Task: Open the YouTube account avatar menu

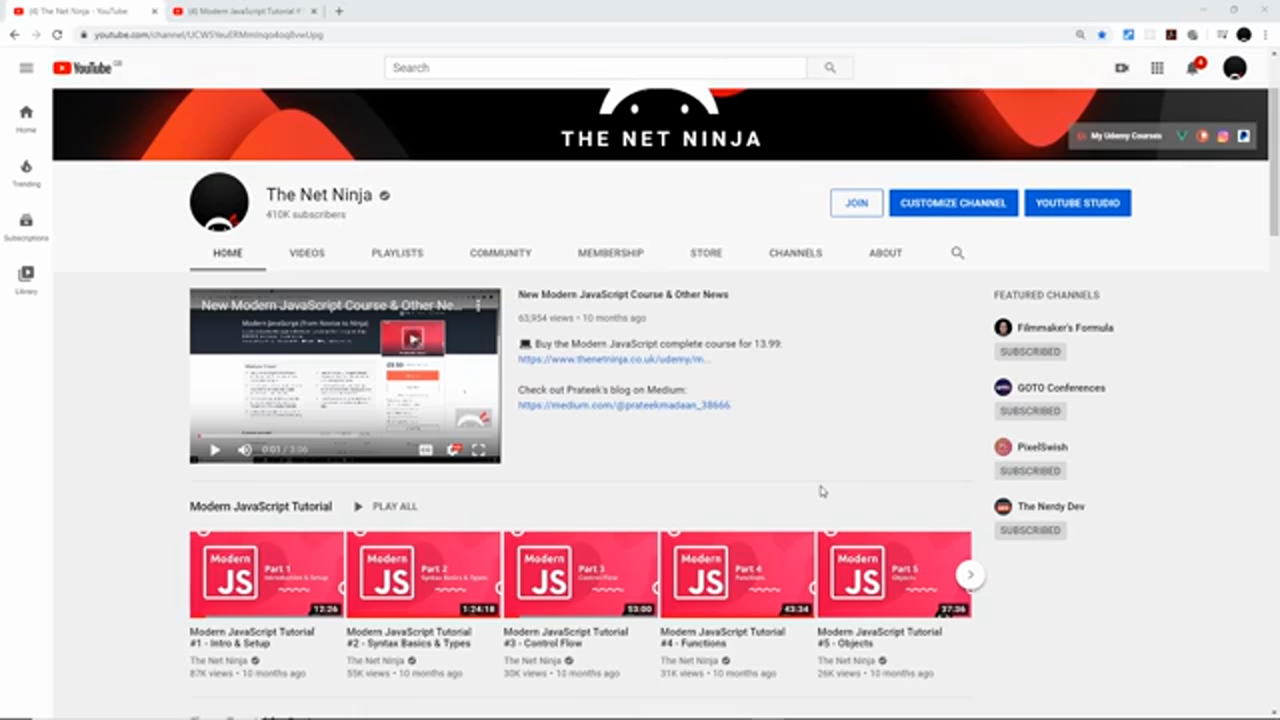Action: click(1235, 68)
